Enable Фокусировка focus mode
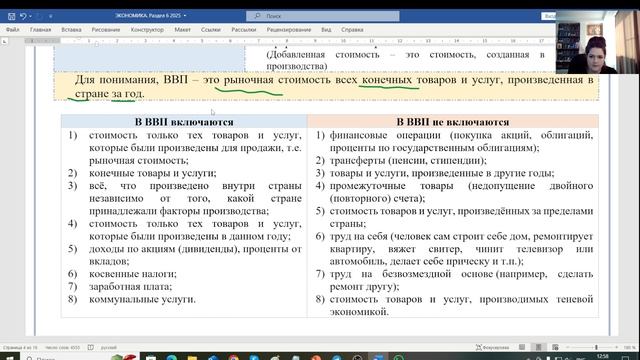The image size is (640, 360). (493, 347)
